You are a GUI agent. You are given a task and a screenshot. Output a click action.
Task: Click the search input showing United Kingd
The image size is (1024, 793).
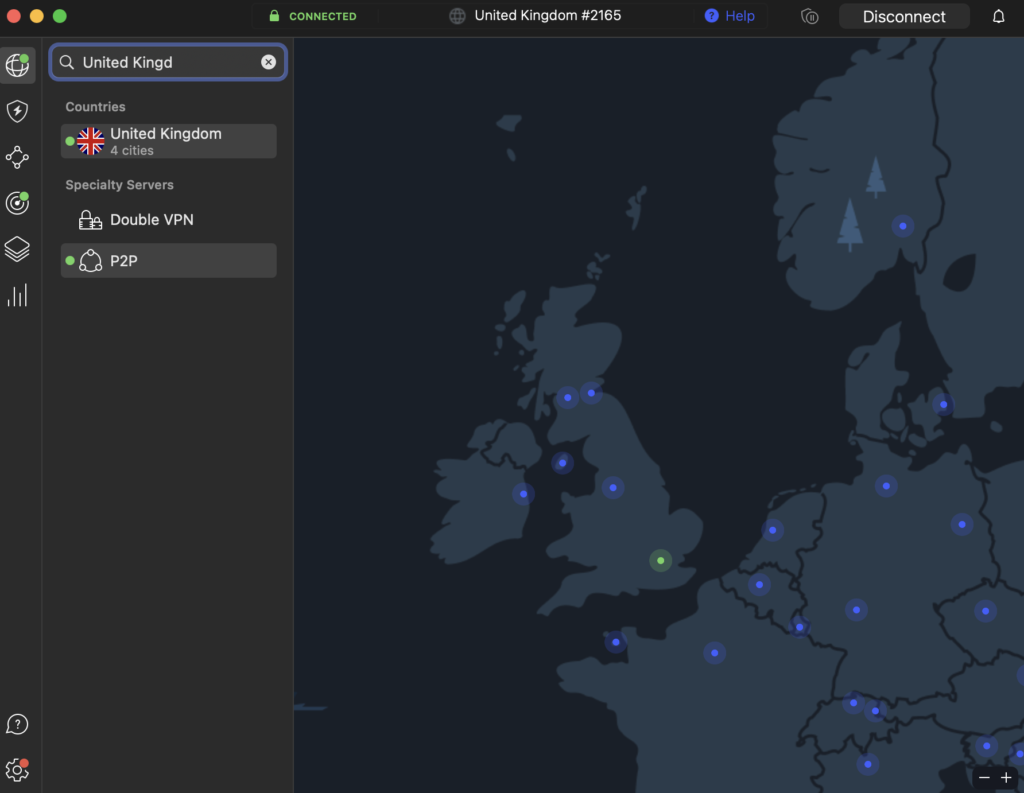(x=160, y=61)
